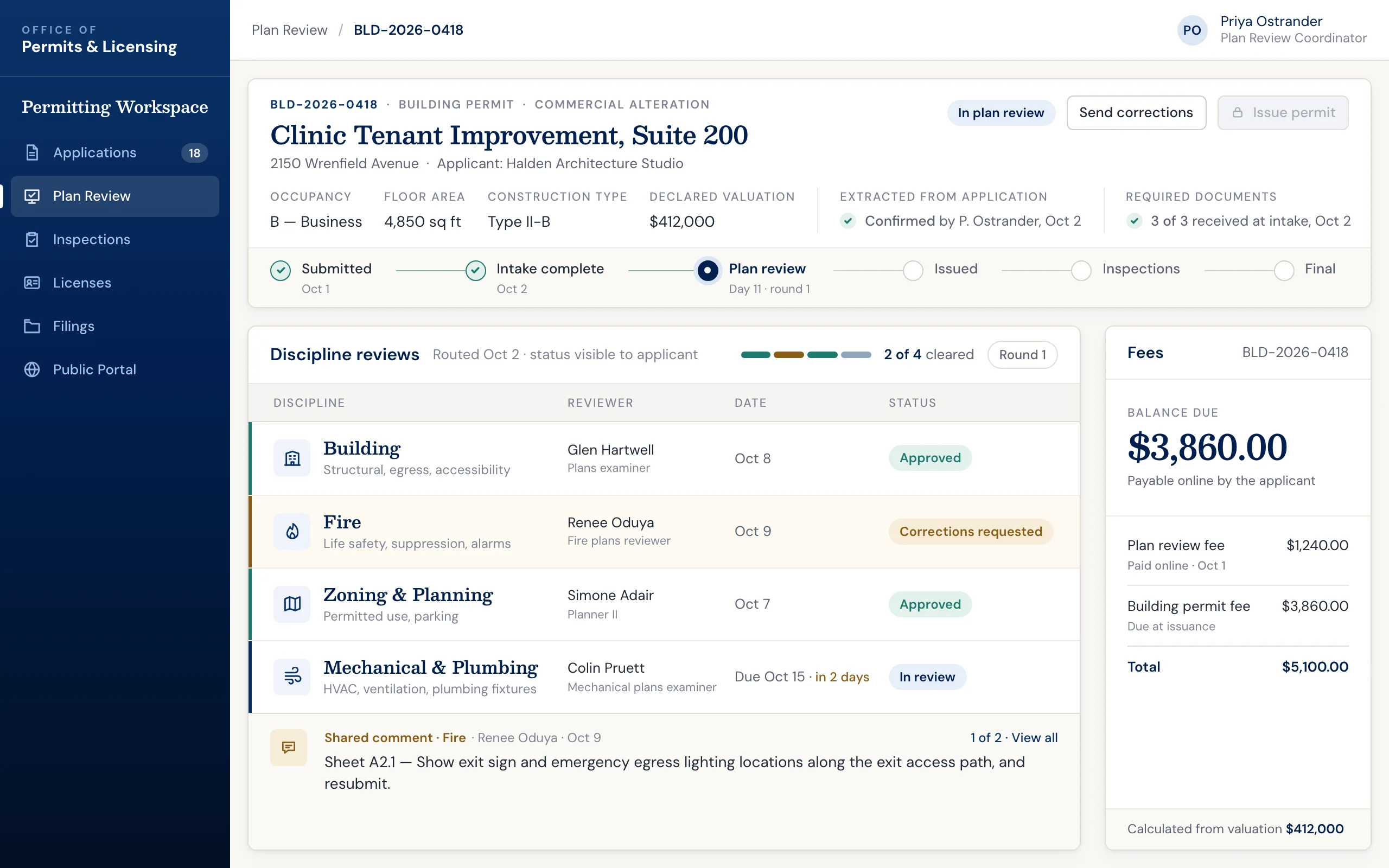
Task: Click the gray last progress bar segment
Action: point(856,355)
